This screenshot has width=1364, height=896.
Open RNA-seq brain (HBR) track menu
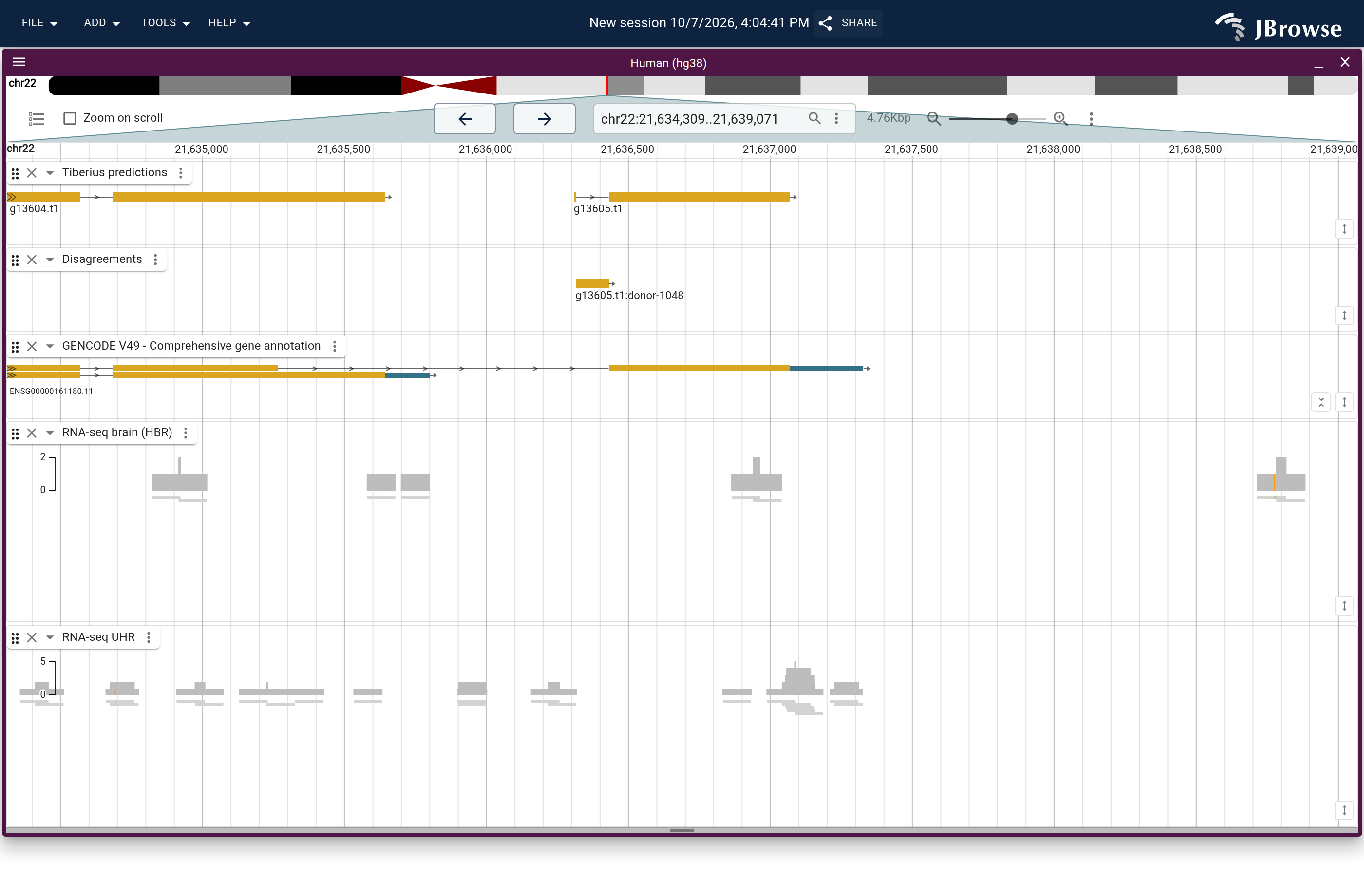point(186,432)
